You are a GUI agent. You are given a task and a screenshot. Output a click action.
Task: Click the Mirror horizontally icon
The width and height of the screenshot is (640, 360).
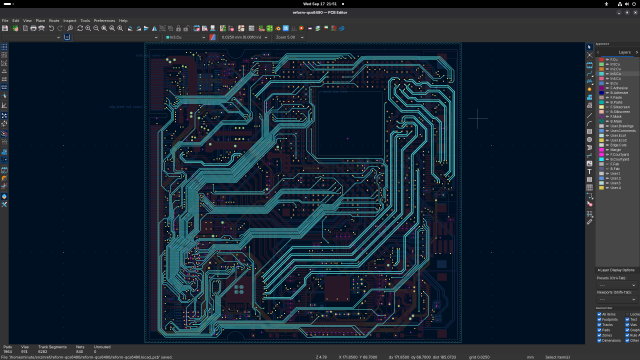tap(154, 28)
